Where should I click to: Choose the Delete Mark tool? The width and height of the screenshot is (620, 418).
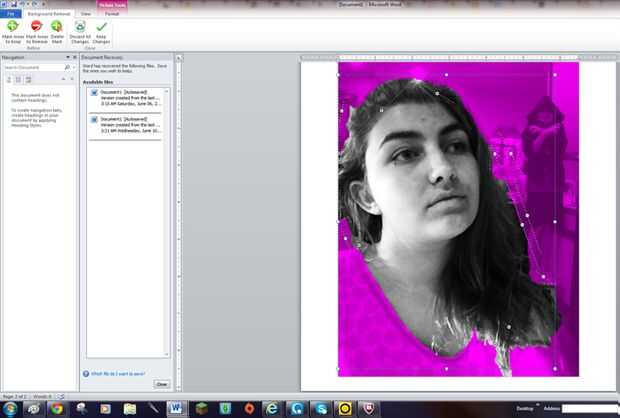57,32
